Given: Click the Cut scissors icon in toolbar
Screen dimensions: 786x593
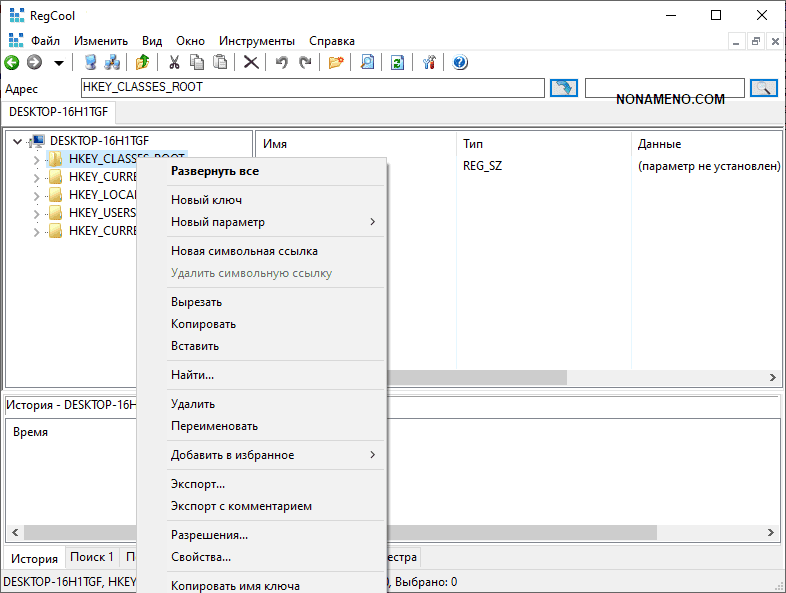Looking at the screenshot, I should 174,62.
